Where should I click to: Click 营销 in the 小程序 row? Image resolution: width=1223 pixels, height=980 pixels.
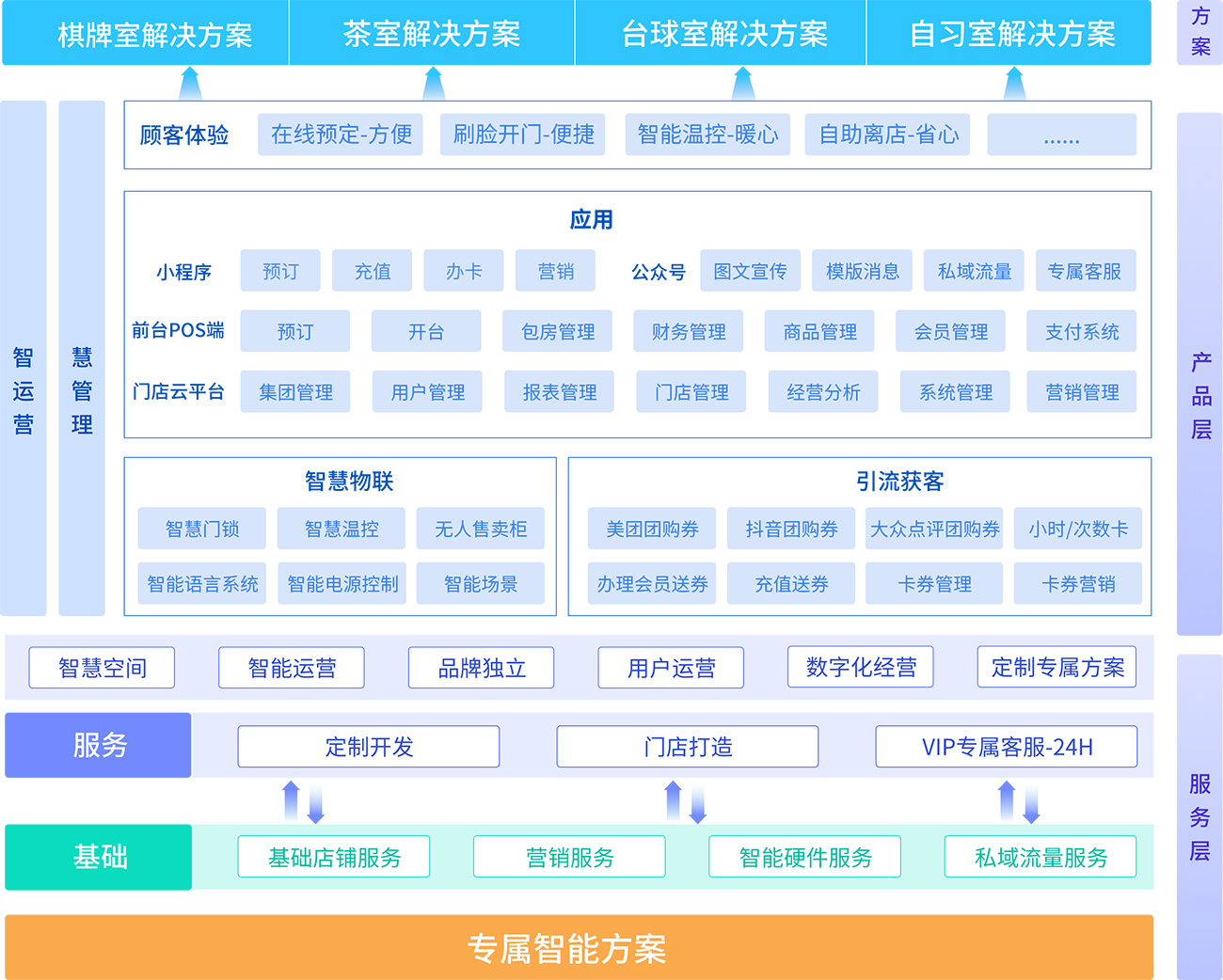tap(556, 271)
